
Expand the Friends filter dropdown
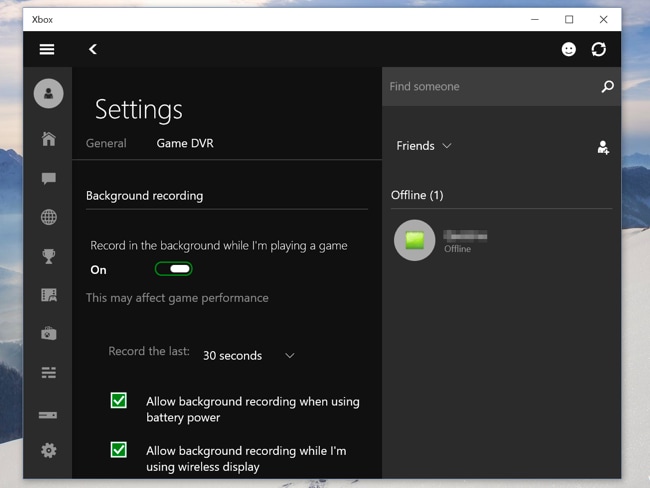[424, 146]
